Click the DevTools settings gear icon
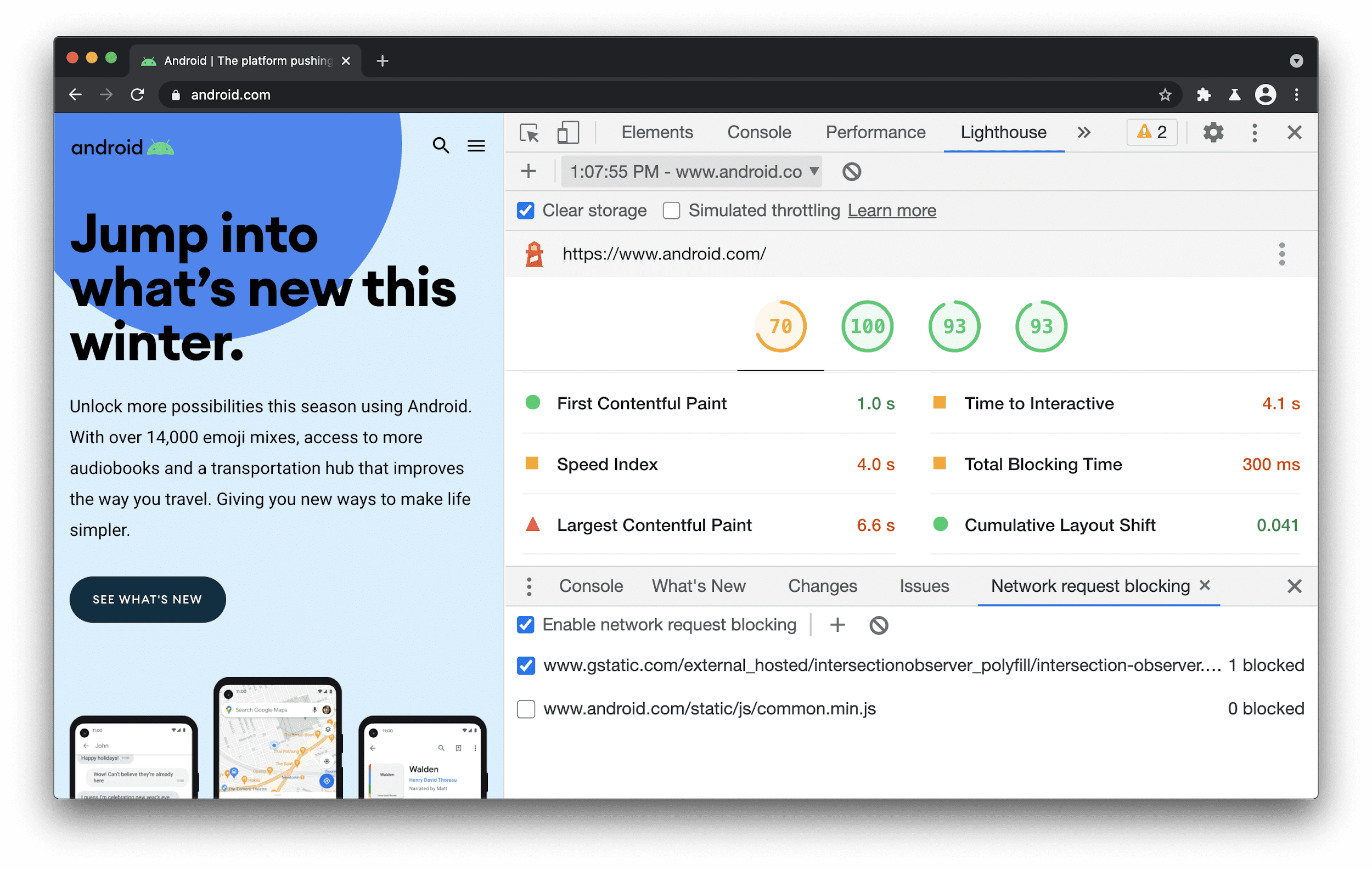Image resolution: width=1372 pixels, height=870 pixels. [x=1214, y=132]
